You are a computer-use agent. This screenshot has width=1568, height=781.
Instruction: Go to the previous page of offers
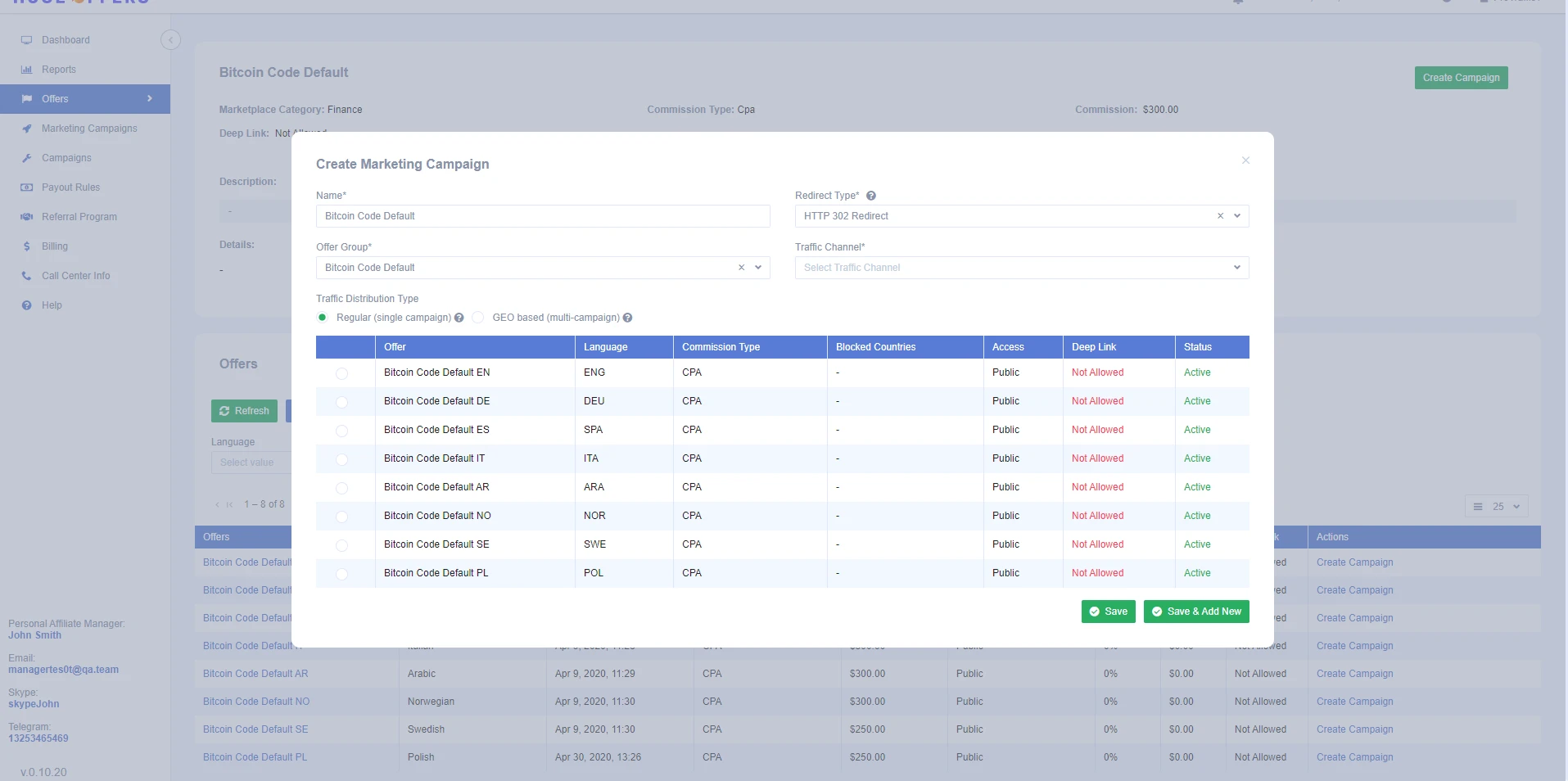pyautogui.click(x=218, y=504)
